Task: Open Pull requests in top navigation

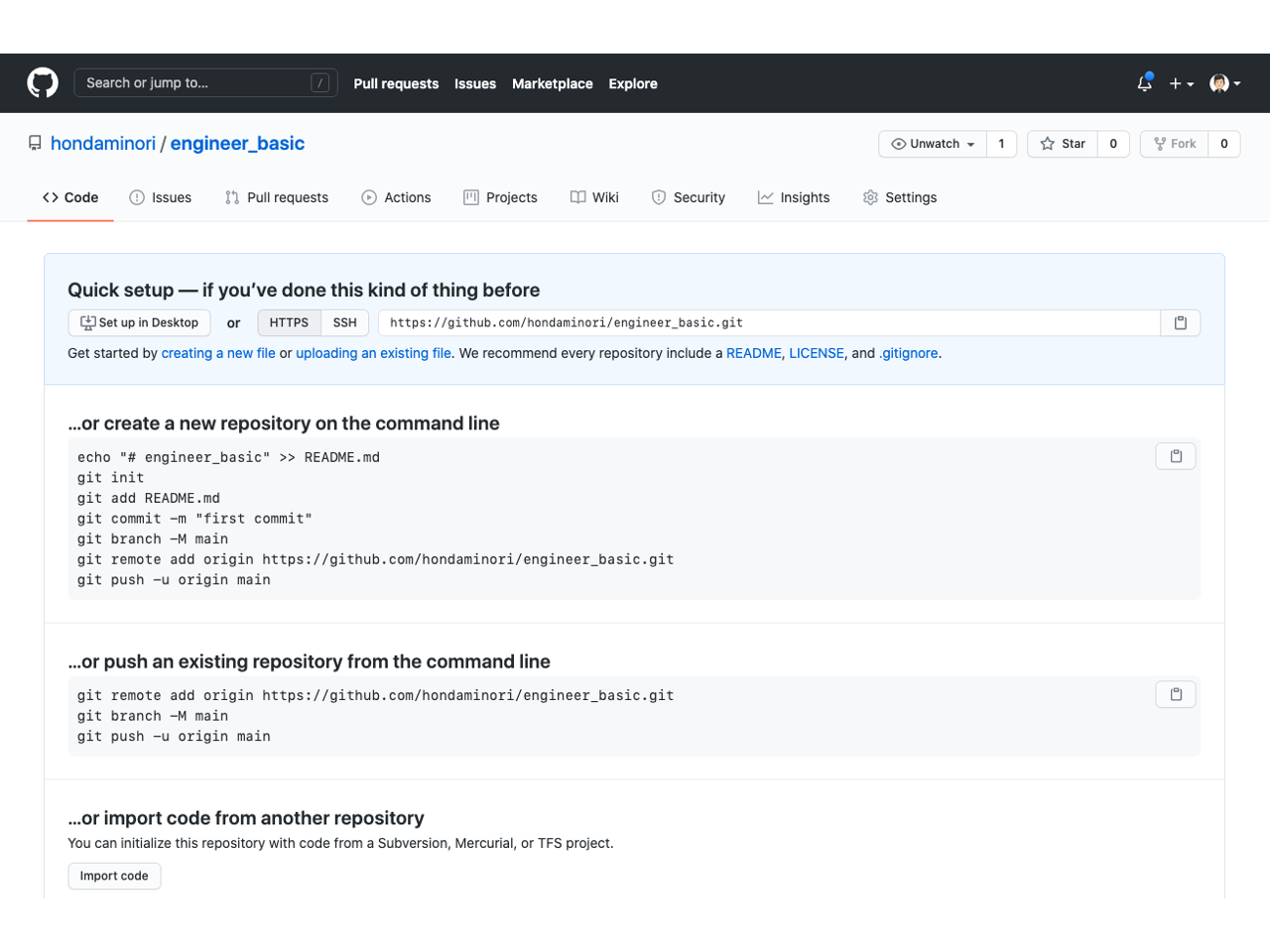Action: point(396,84)
